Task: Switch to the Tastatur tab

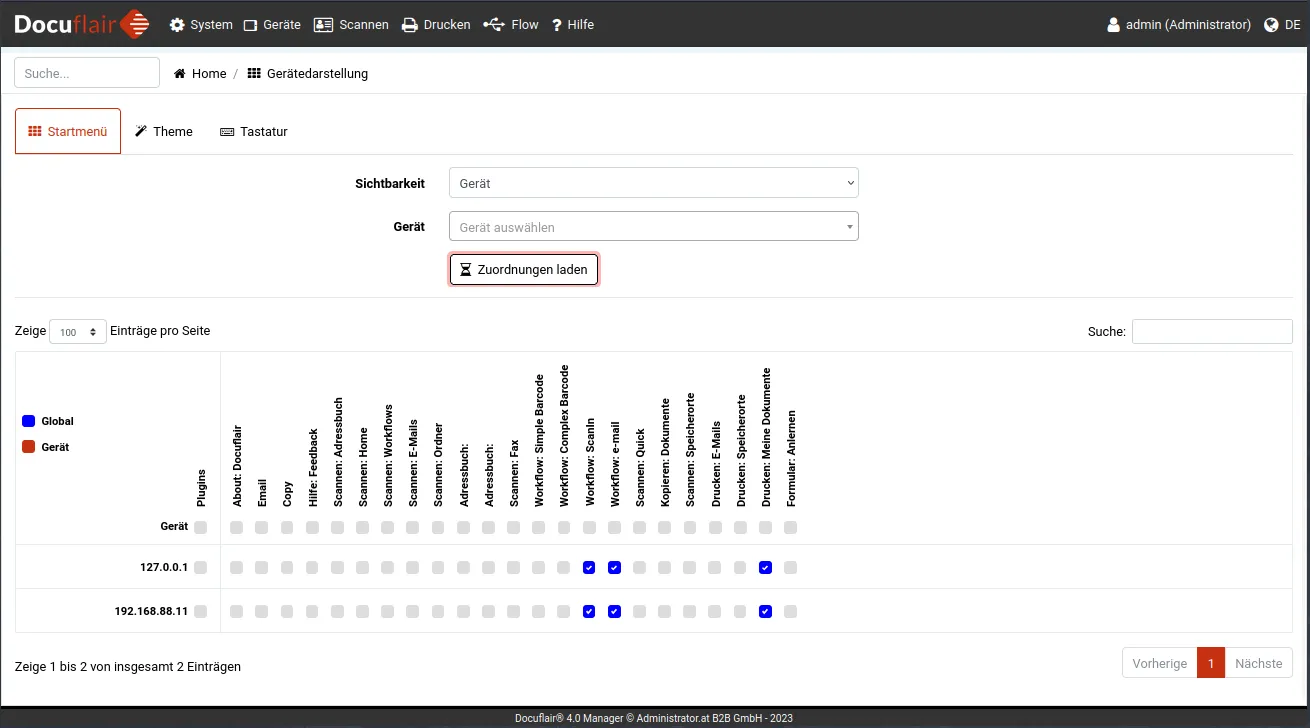Action: [254, 132]
